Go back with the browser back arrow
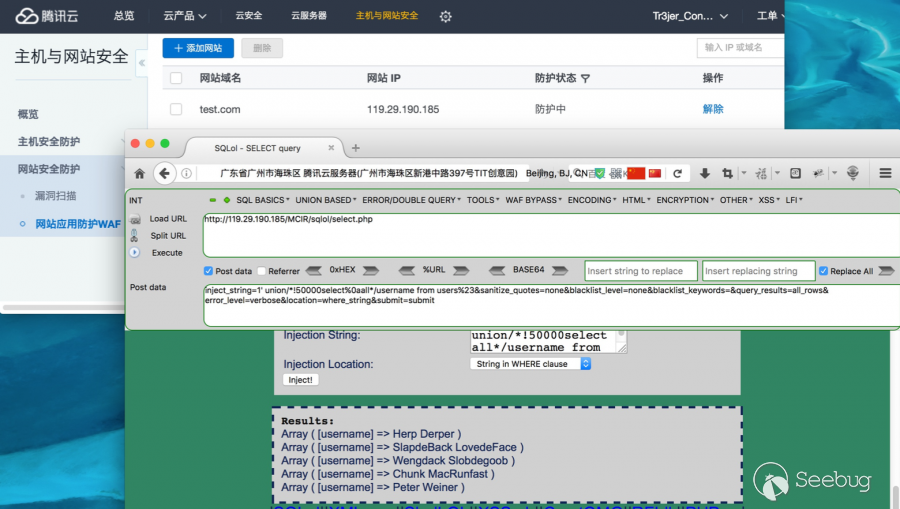This screenshot has height=509, width=900. pos(165,173)
